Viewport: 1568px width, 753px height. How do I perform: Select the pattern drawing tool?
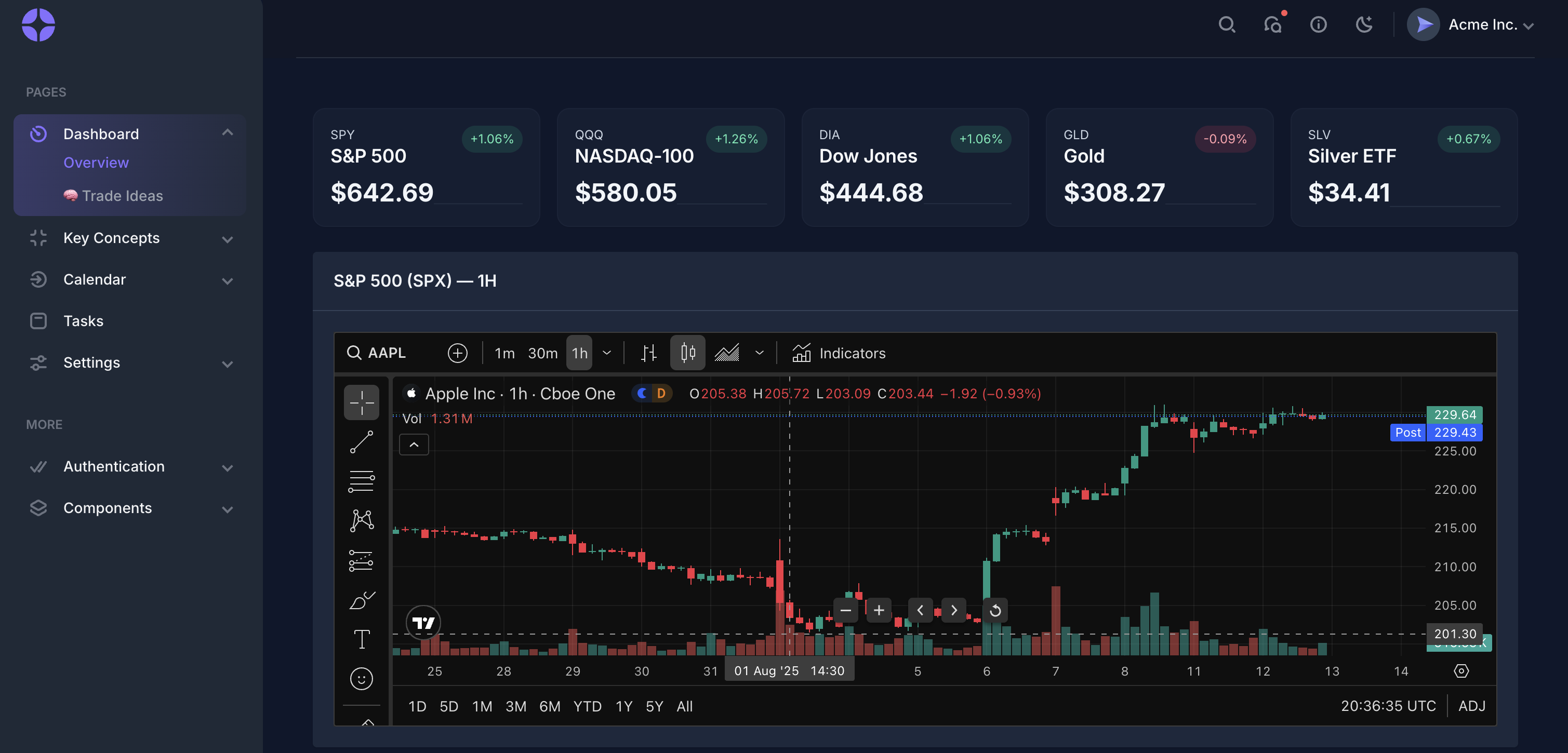[362, 521]
